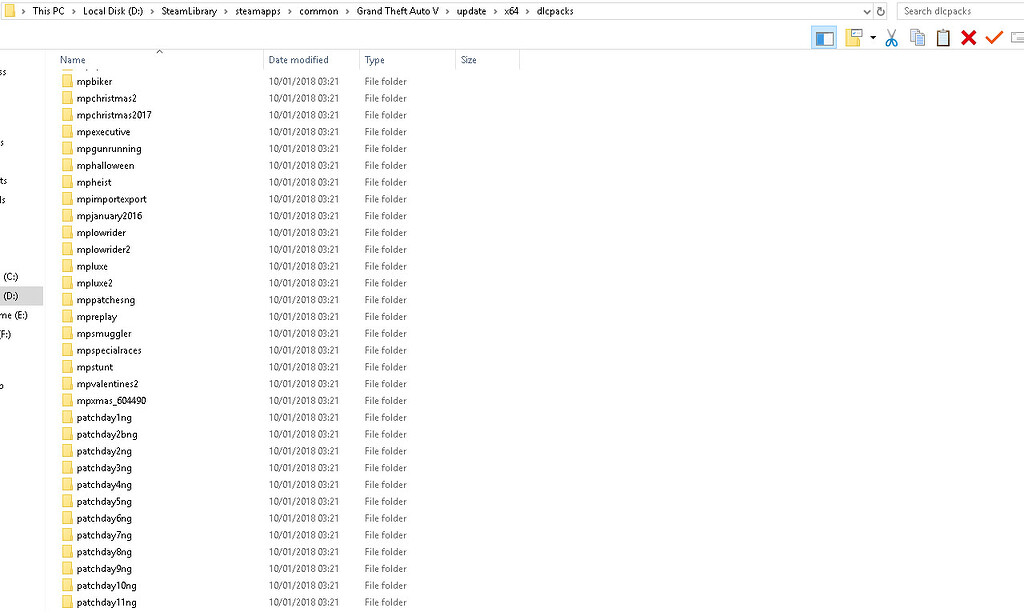
Task: Select the mpvalentines2 folder name
Action: tap(108, 384)
